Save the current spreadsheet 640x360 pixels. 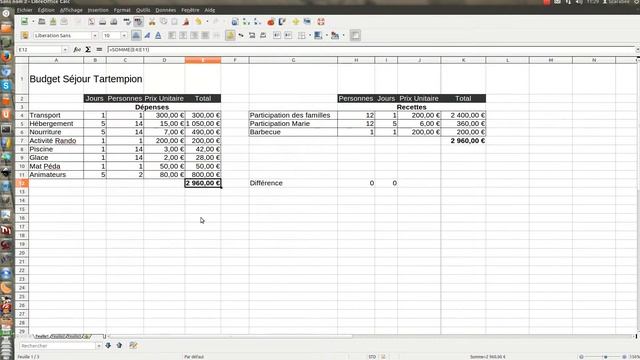click(53, 22)
